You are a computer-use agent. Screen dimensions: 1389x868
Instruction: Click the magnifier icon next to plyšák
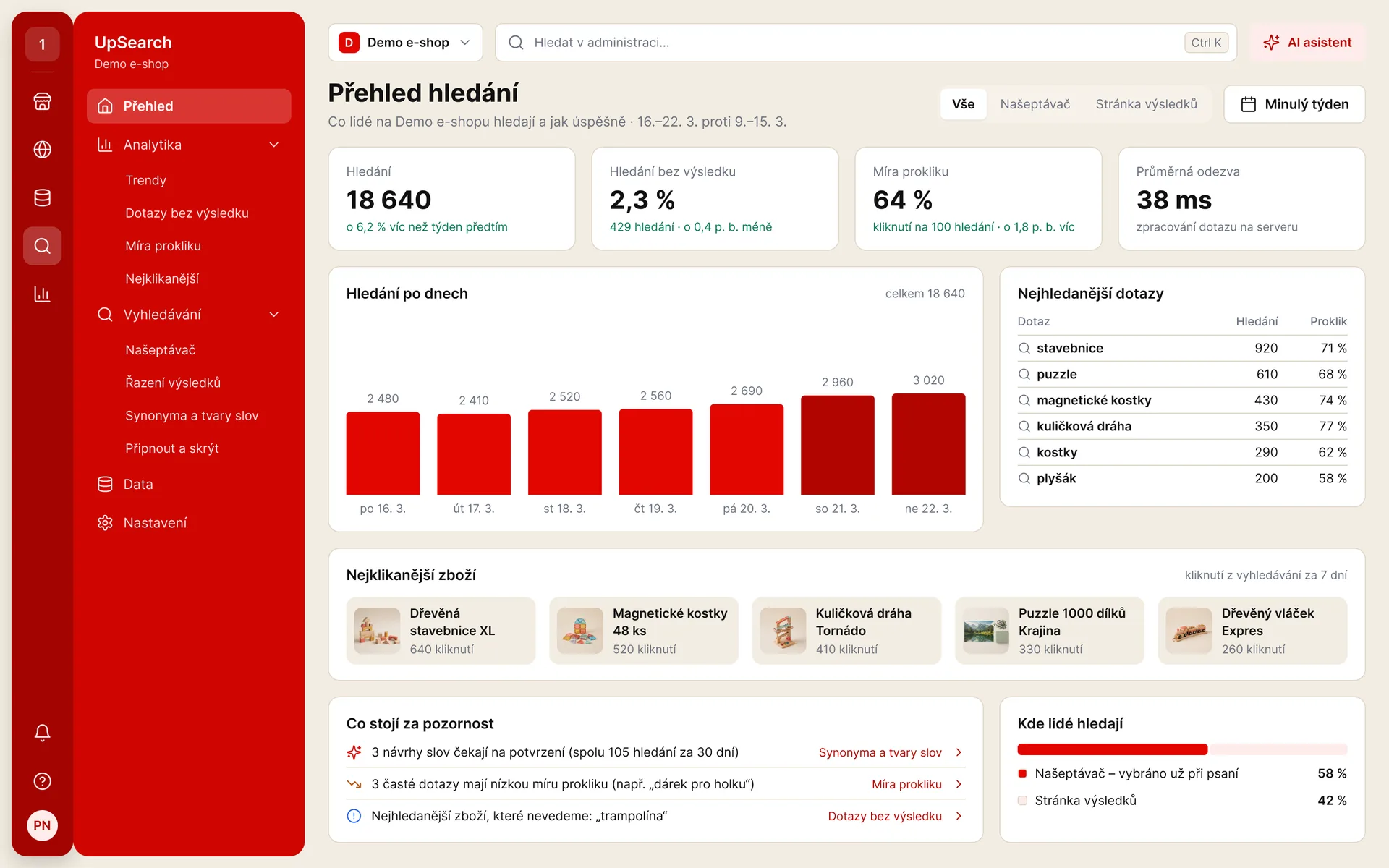(x=1024, y=478)
